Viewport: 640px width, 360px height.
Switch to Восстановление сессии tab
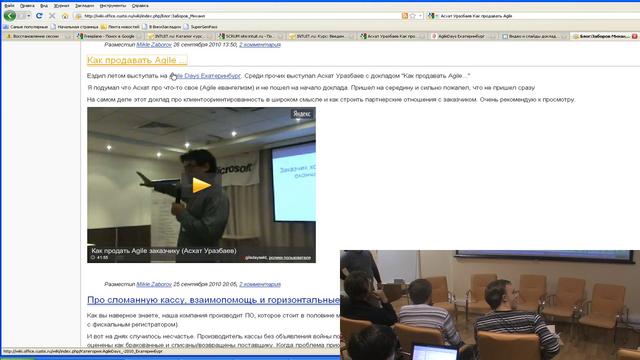coord(38,36)
